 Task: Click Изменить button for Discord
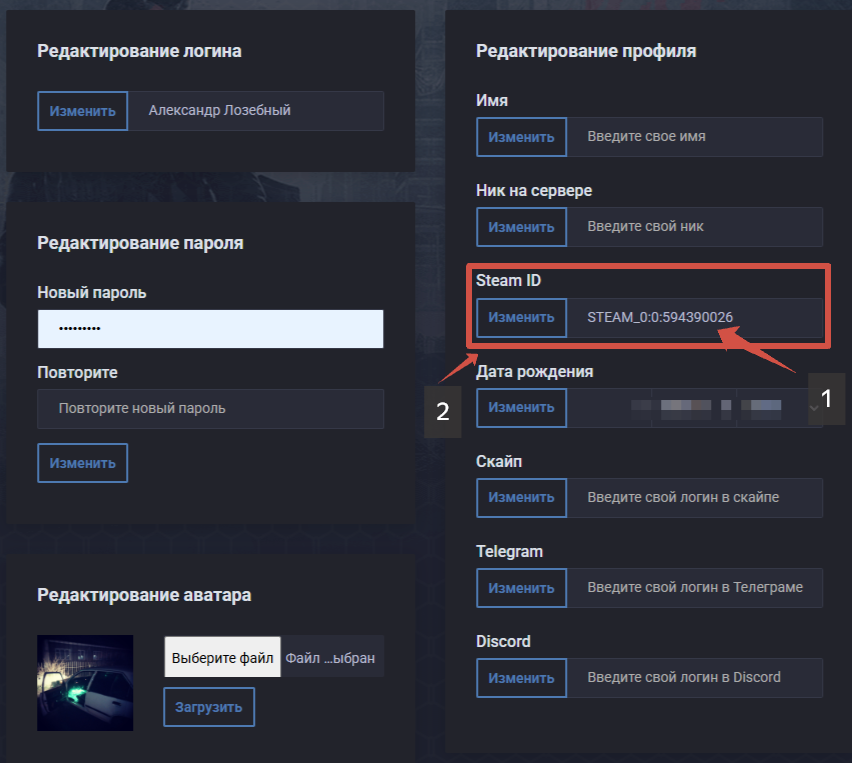pos(522,678)
